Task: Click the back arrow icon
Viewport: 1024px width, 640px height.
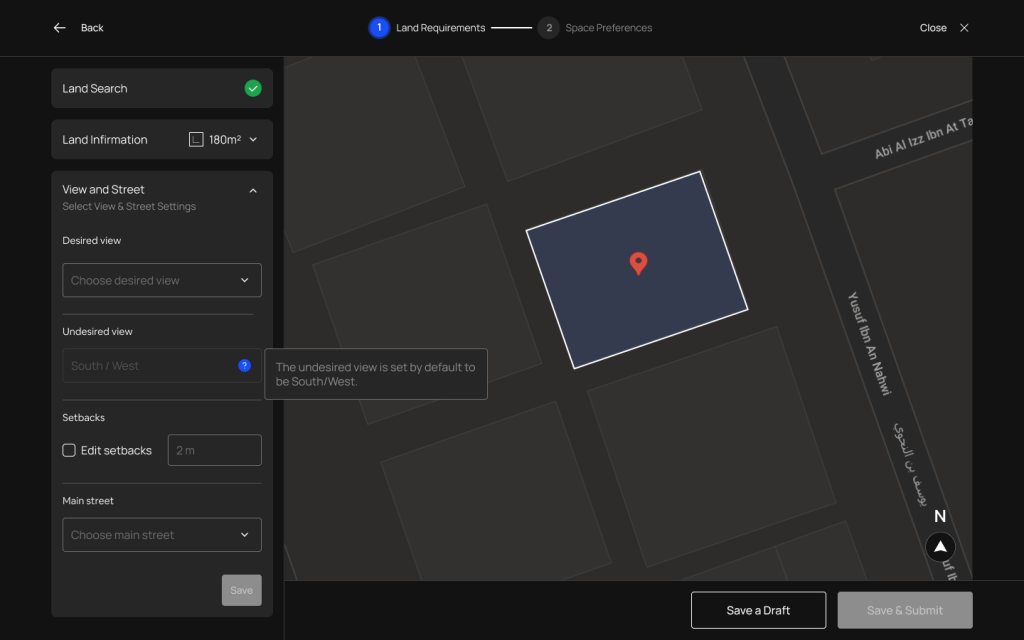Action: click(60, 28)
